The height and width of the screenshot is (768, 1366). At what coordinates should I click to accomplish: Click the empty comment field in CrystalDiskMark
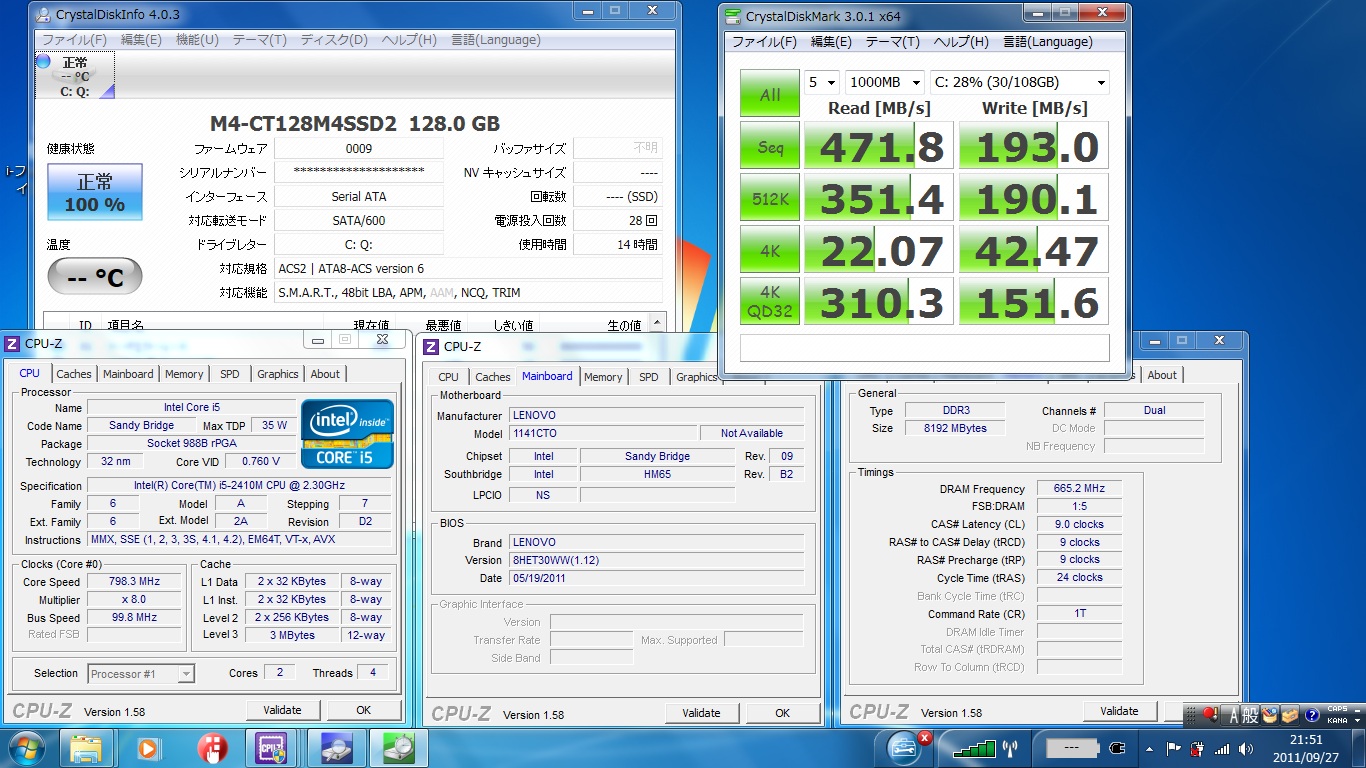[x=925, y=347]
